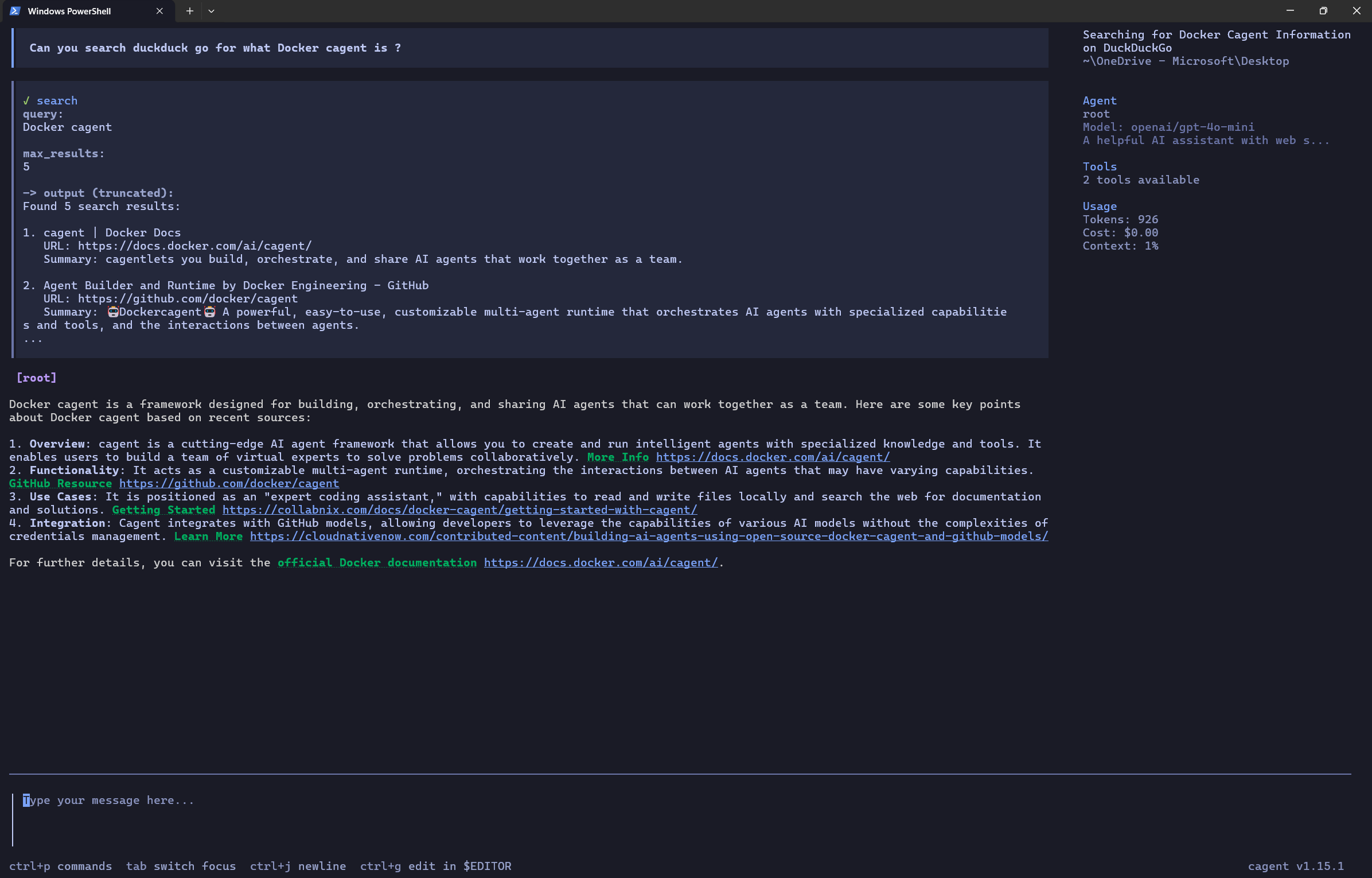
Task: Click the search tool call header
Action: pyautogui.click(x=50, y=101)
